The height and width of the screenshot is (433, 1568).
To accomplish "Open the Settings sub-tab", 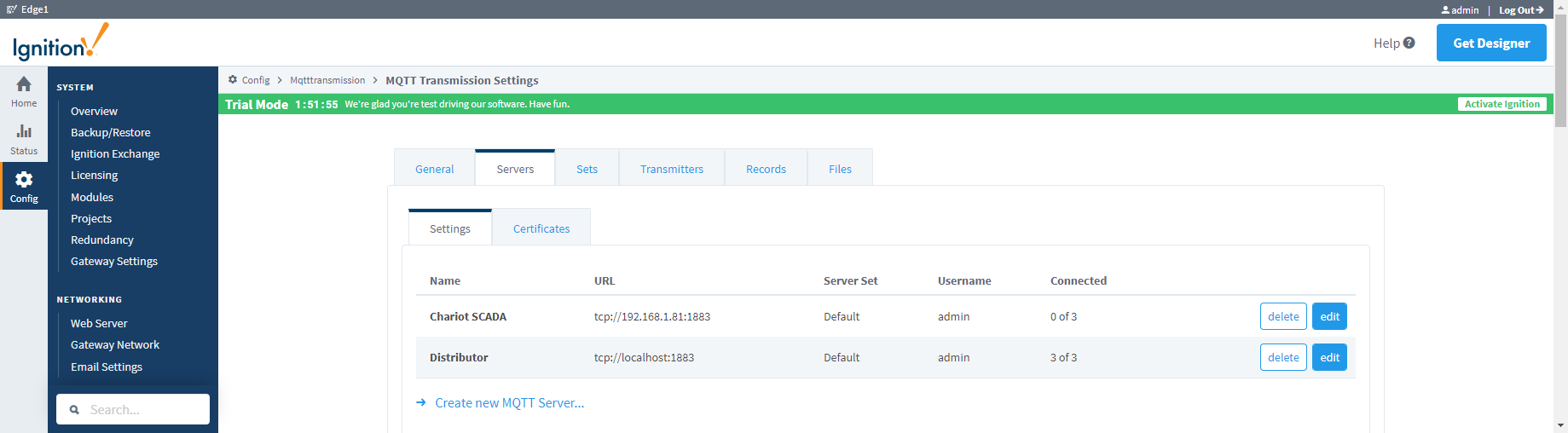I will click(x=450, y=228).
